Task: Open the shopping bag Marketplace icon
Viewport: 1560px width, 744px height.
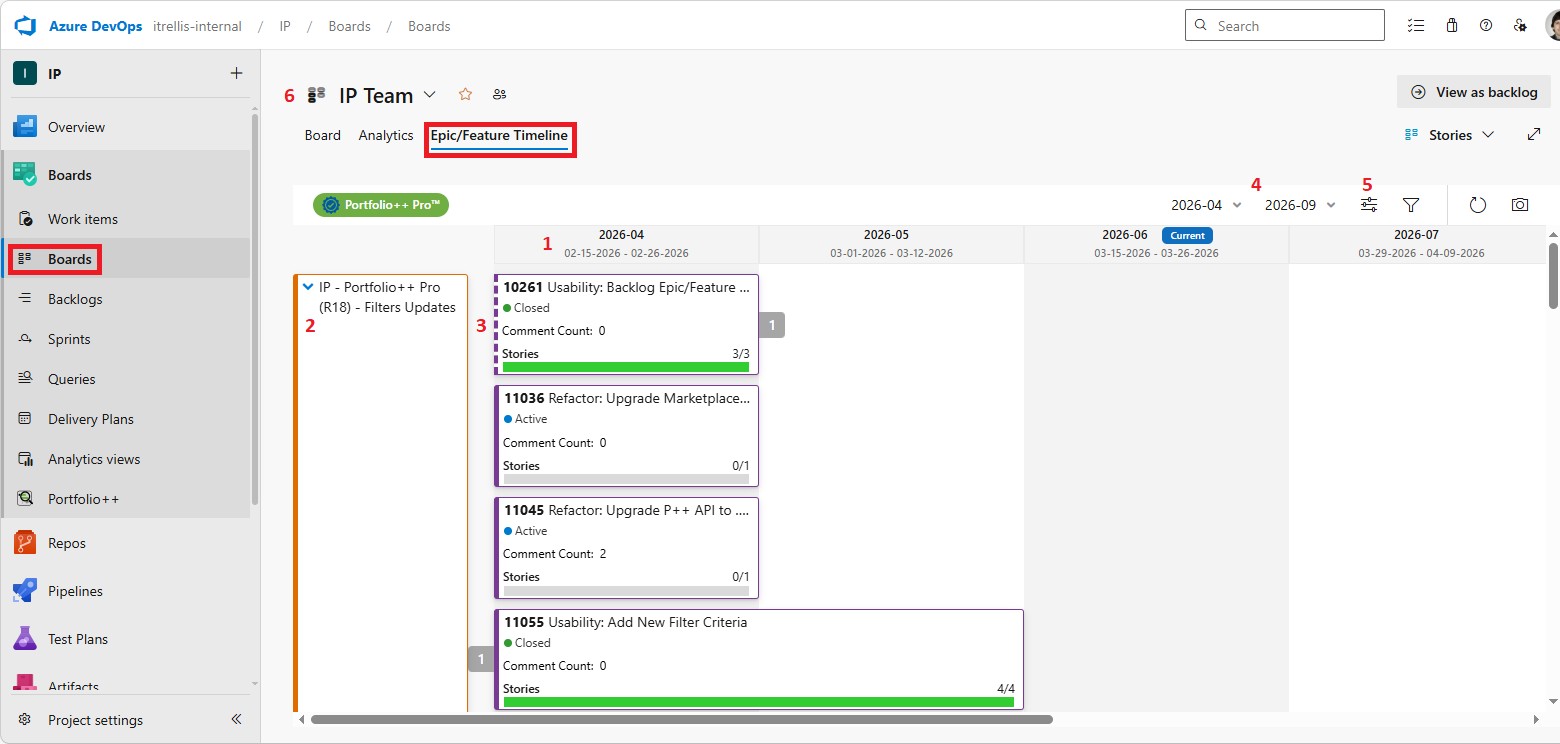Action: click(1452, 26)
